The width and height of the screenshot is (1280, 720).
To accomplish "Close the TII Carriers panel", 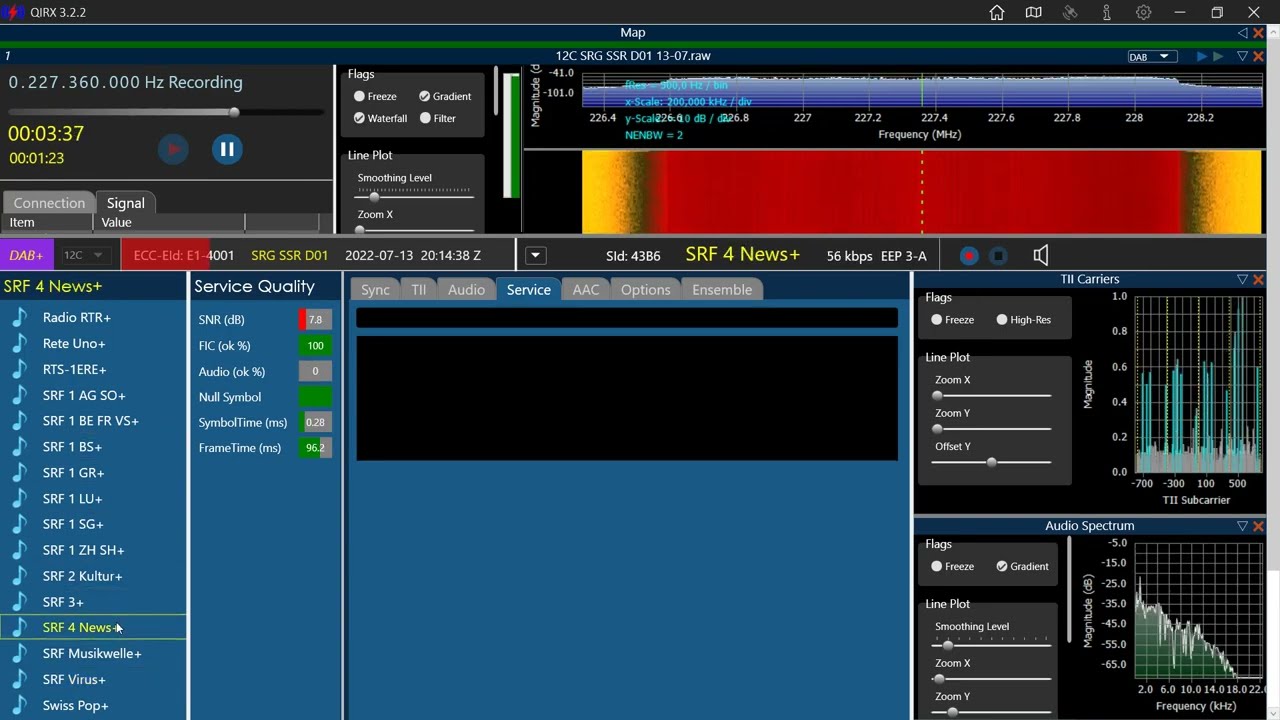I will [x=1258, y=279].
